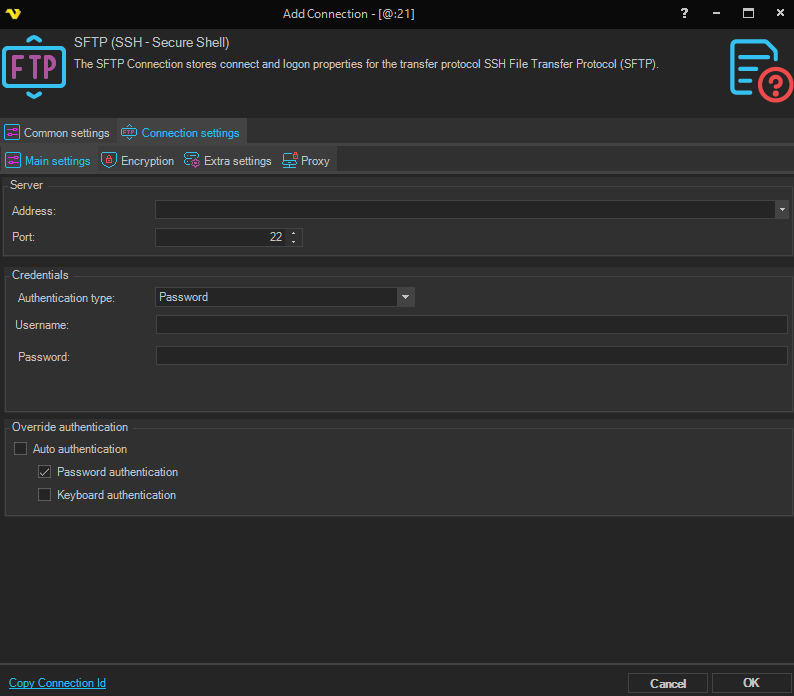Click the SFTP logo icon in header
This screenshot has width=794, height=696.
click(x=33, y=66)
